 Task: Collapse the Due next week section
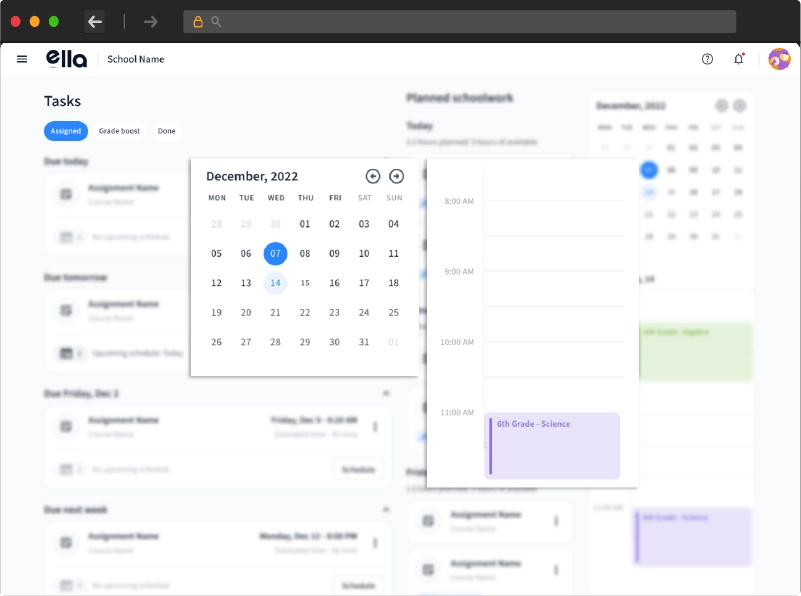[386, 509]
